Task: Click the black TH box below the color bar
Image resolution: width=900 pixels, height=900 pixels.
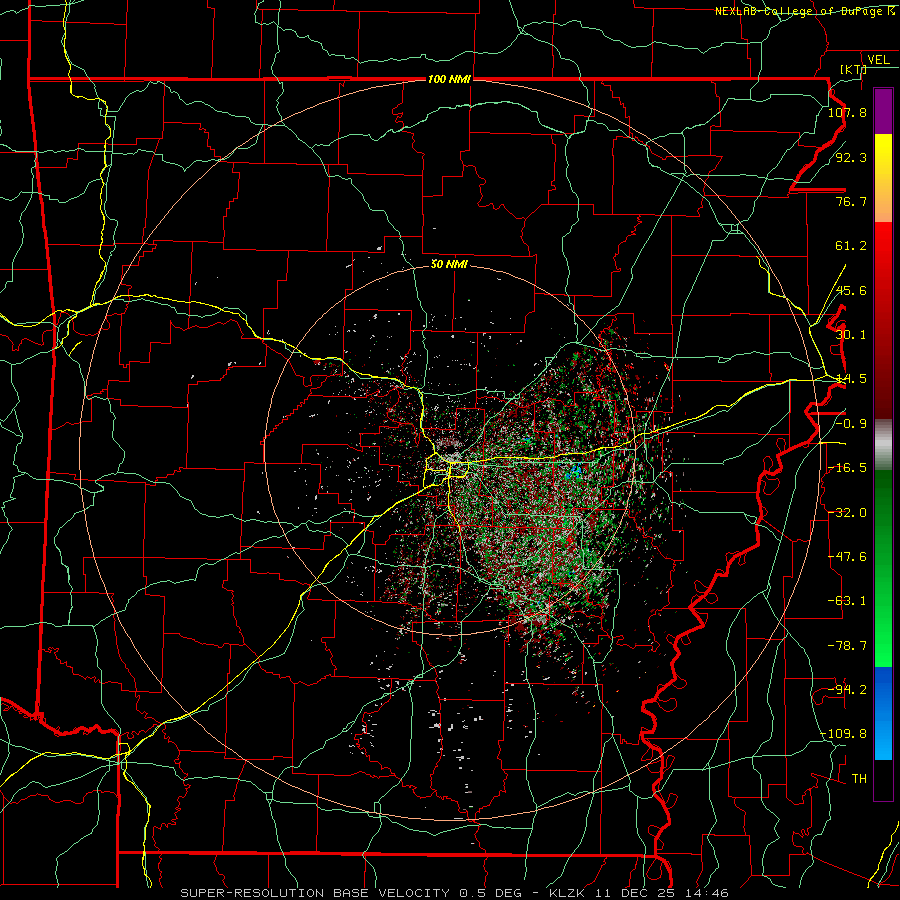Action: [x=883, y=779]
